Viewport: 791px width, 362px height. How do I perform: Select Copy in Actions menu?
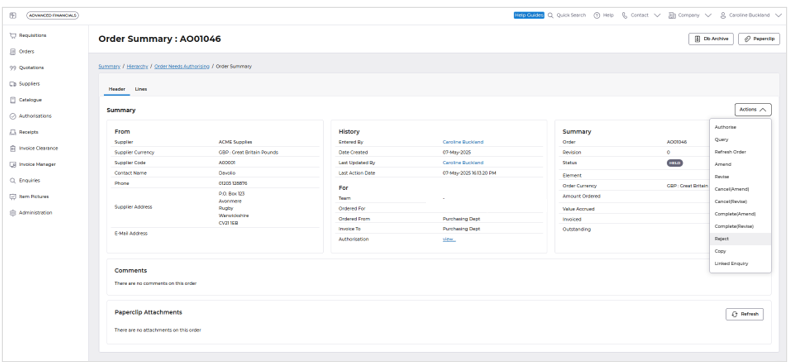coord(740,251)
